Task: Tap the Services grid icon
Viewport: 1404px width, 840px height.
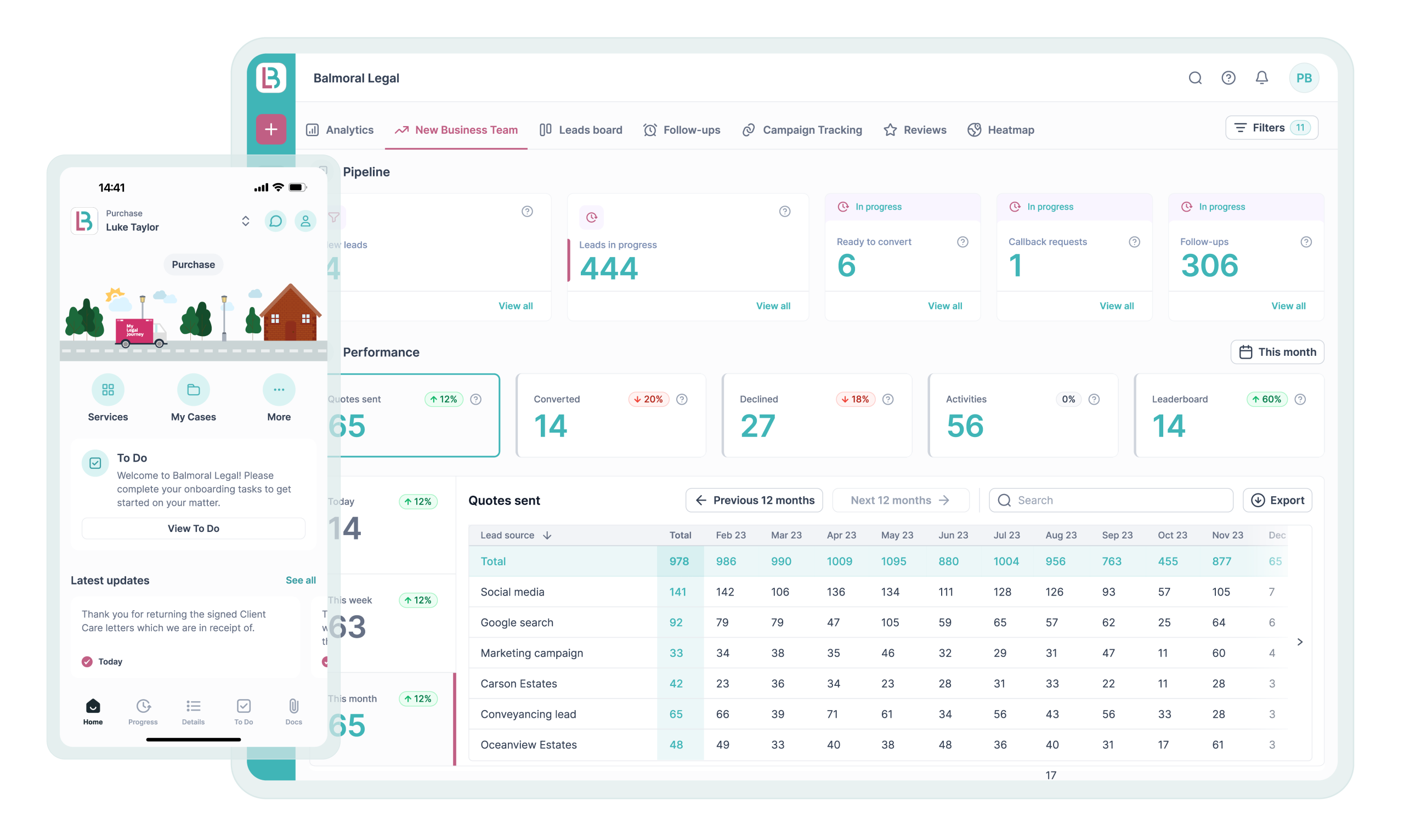Action: 107,390
